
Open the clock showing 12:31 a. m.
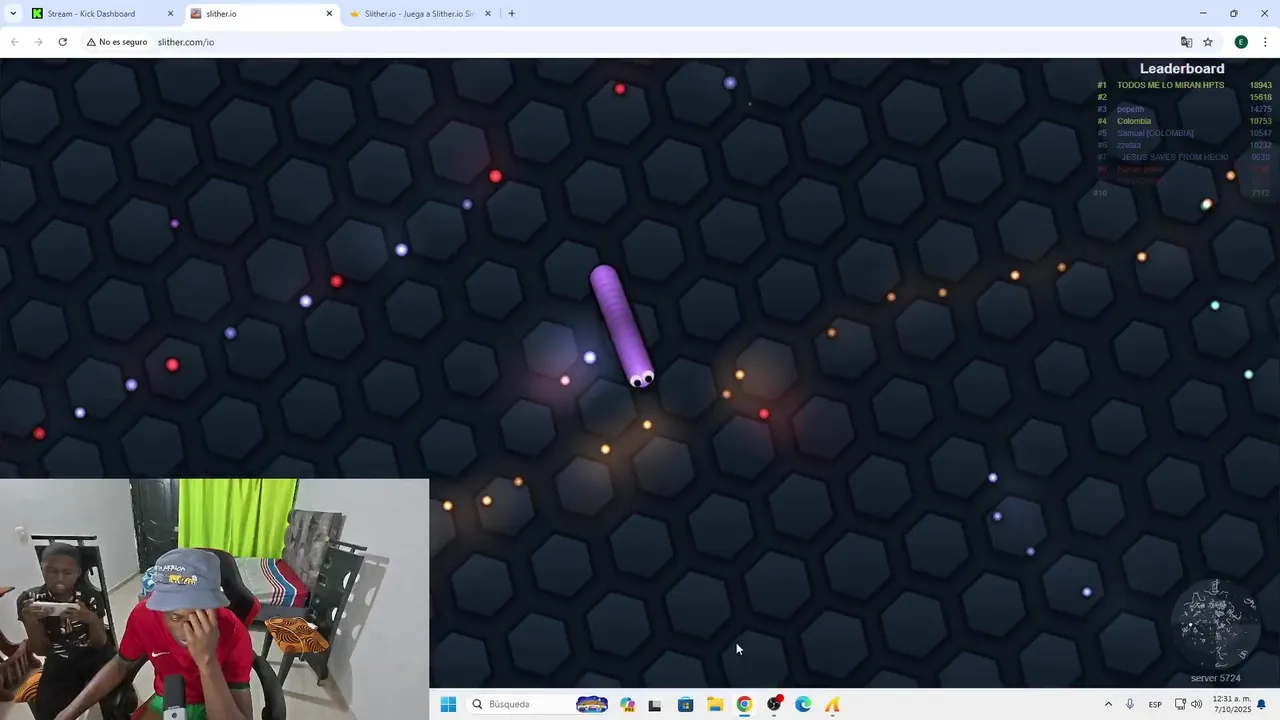point(1231,704)
